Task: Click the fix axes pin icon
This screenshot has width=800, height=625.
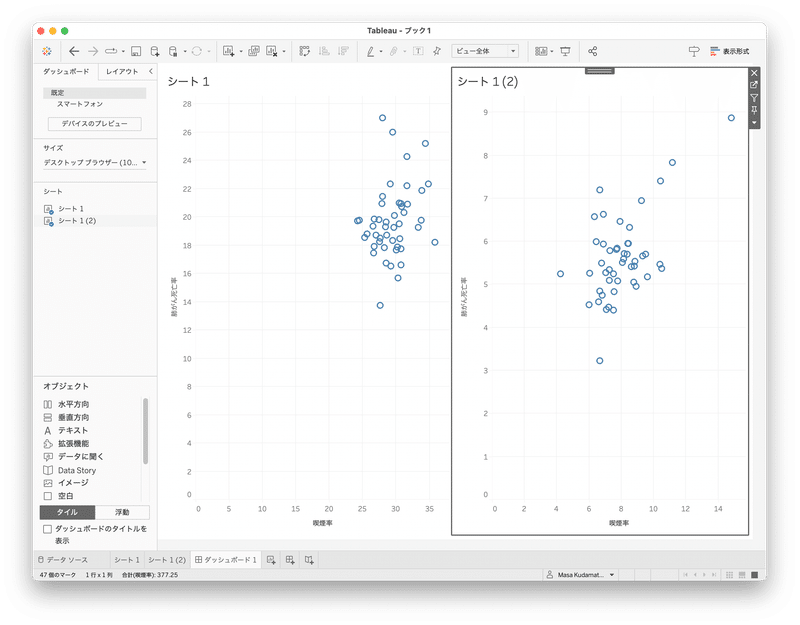Action: click(437, 51)
